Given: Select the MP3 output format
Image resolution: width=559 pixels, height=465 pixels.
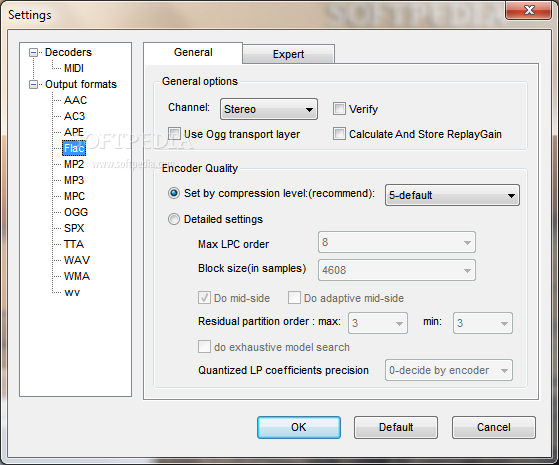Looking at the screenshot, I should (74, 180).
